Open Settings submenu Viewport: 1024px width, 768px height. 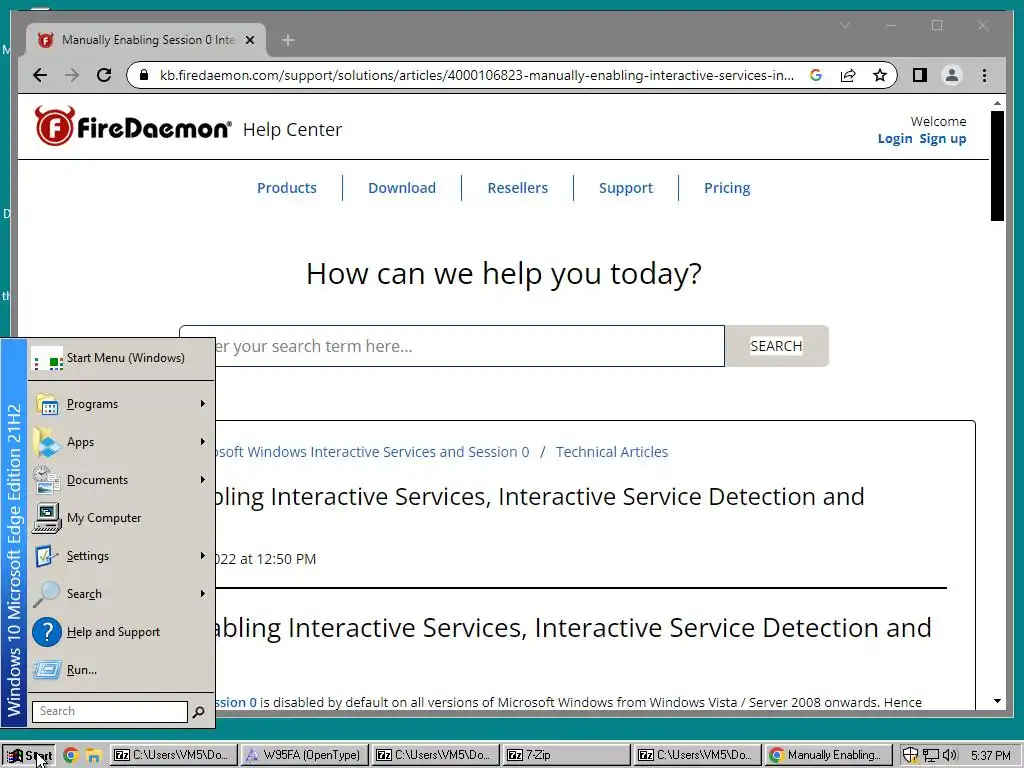tap(121, 556)
